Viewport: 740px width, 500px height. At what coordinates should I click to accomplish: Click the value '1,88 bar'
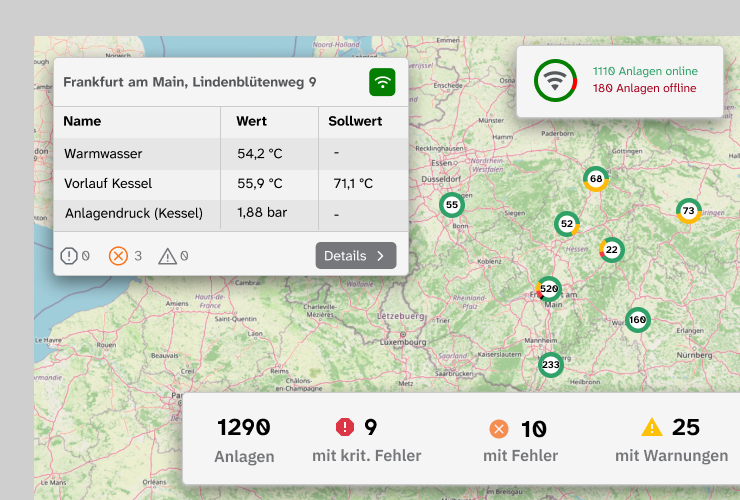click(262, 212)
